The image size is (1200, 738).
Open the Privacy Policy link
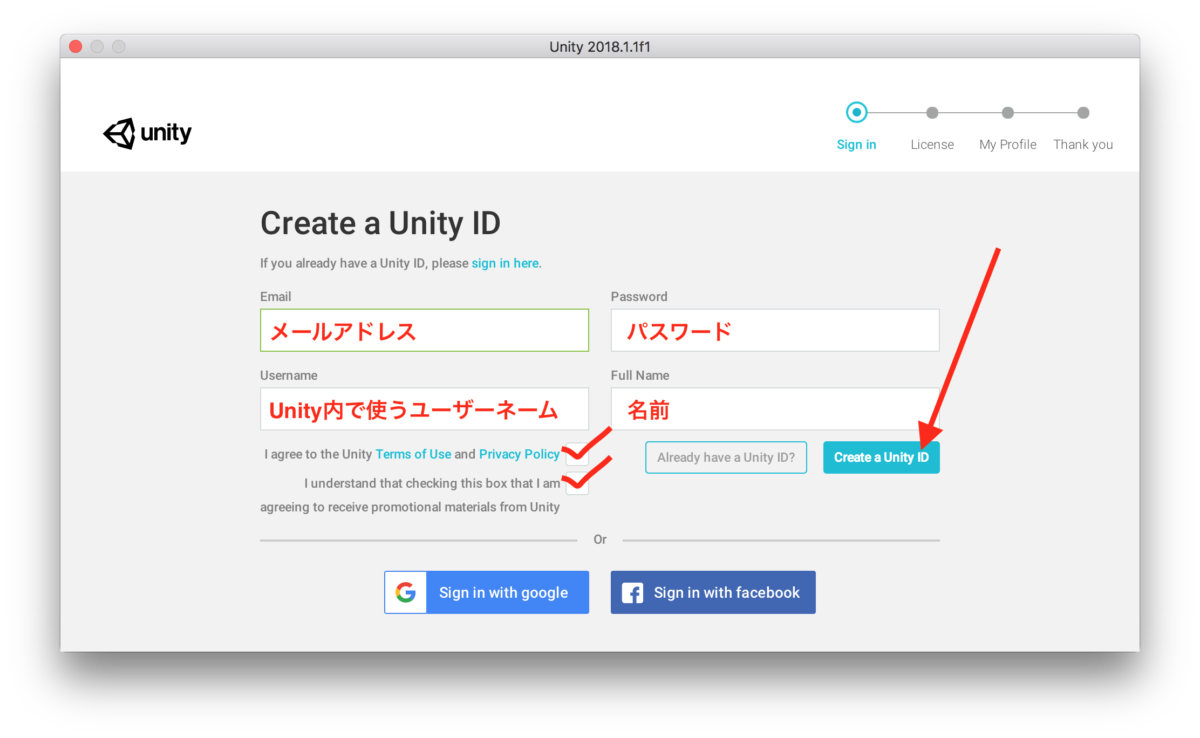[519, 454]
